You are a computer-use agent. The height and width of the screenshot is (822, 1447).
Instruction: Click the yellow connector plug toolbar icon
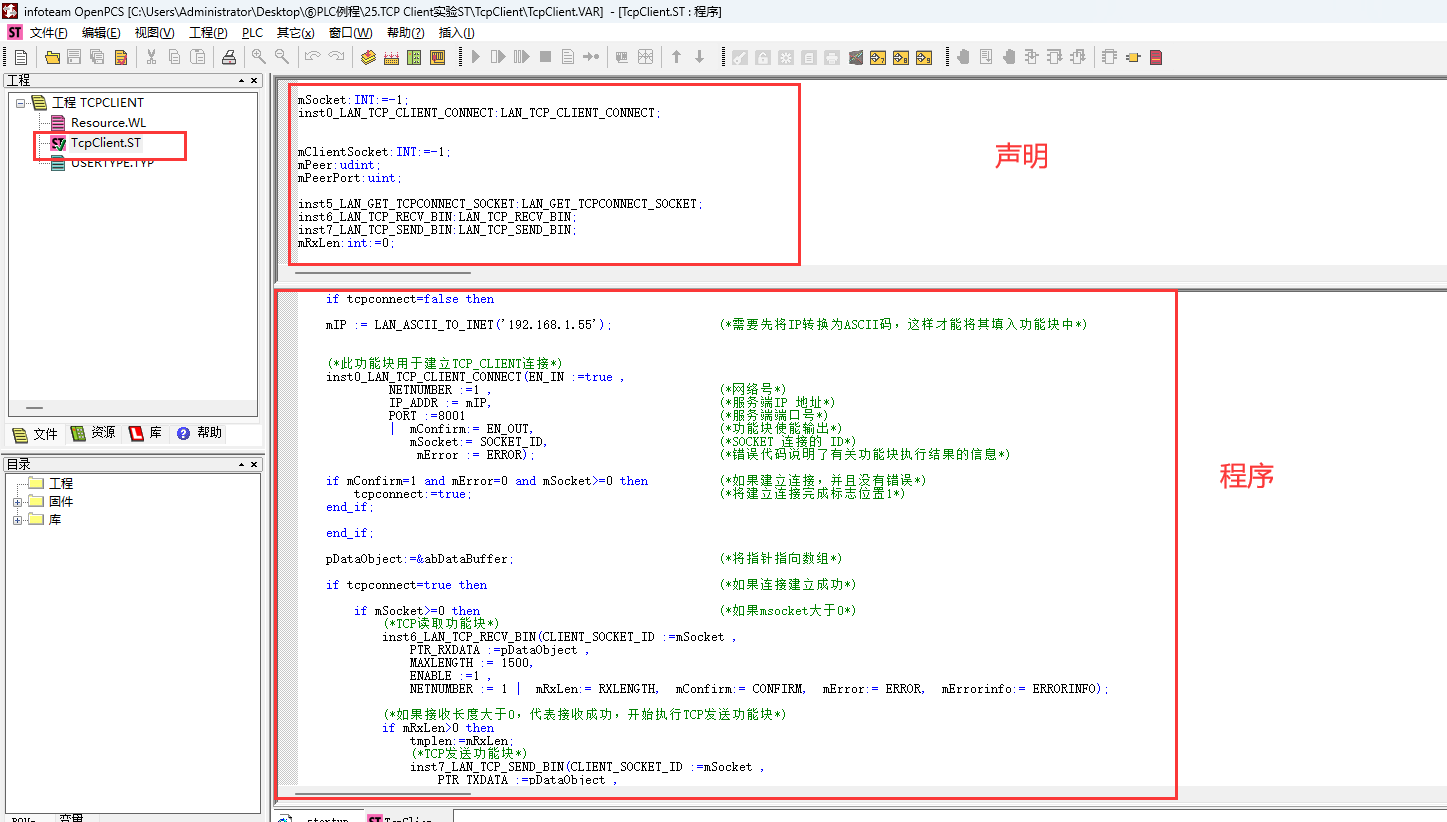(1132, 57)
